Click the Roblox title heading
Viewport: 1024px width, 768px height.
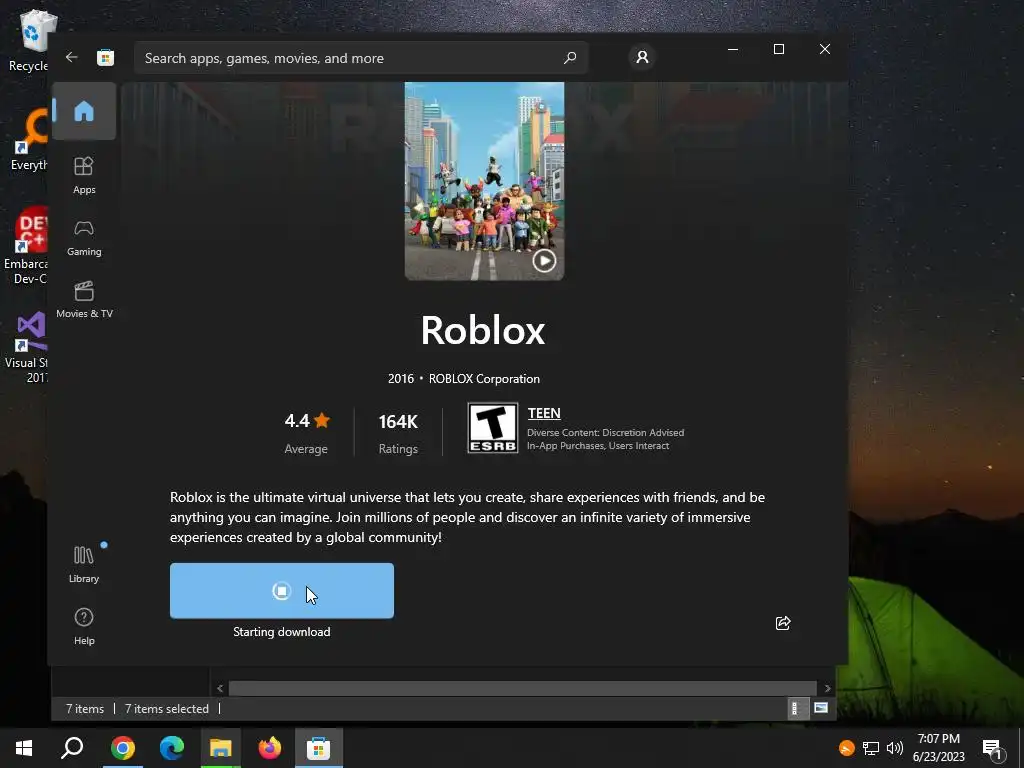click(483, 330)
